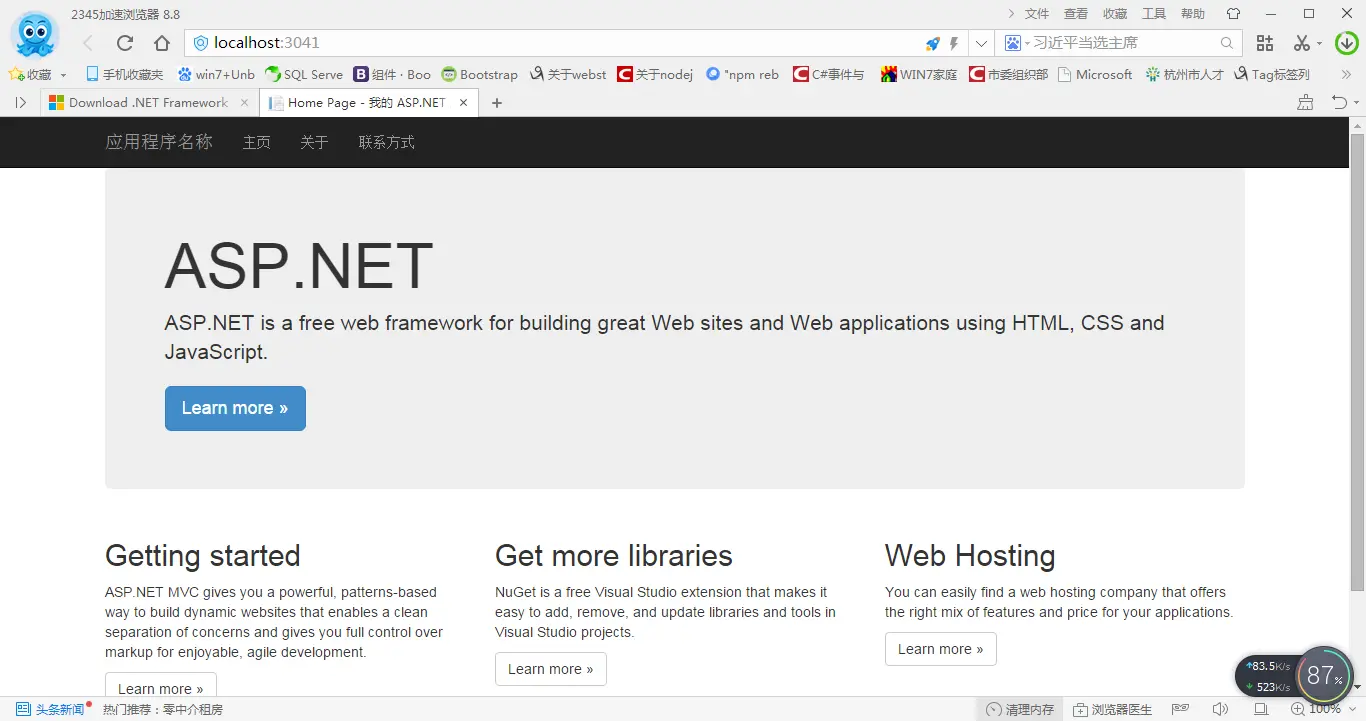Image resolution: width=1366 pixels, height=721 pixels.
Task: Expand the screenshot tool dropdown arrow
Action: [x=1319, y=44]
